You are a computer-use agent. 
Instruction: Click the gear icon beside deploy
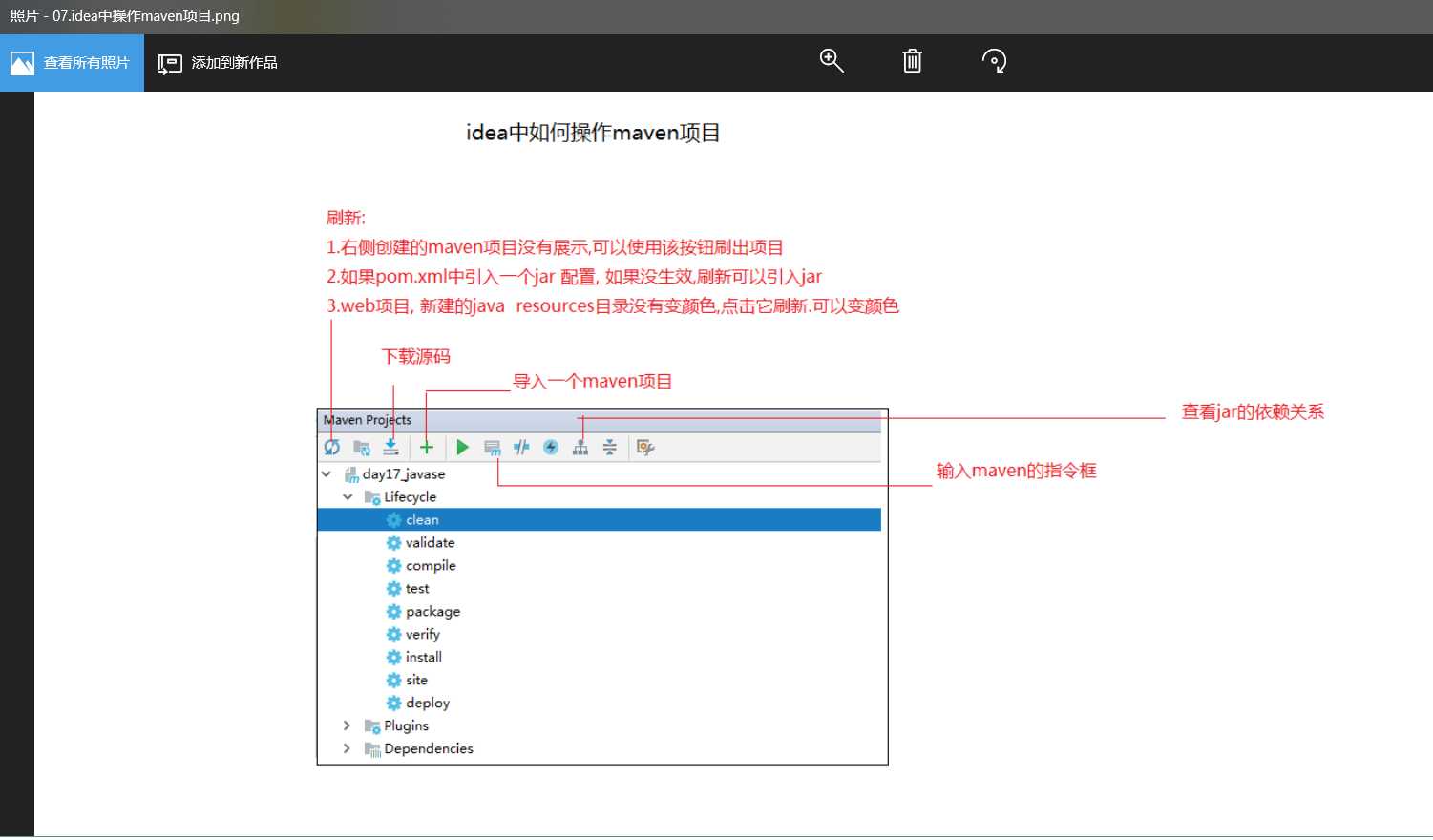pos(393,703)
